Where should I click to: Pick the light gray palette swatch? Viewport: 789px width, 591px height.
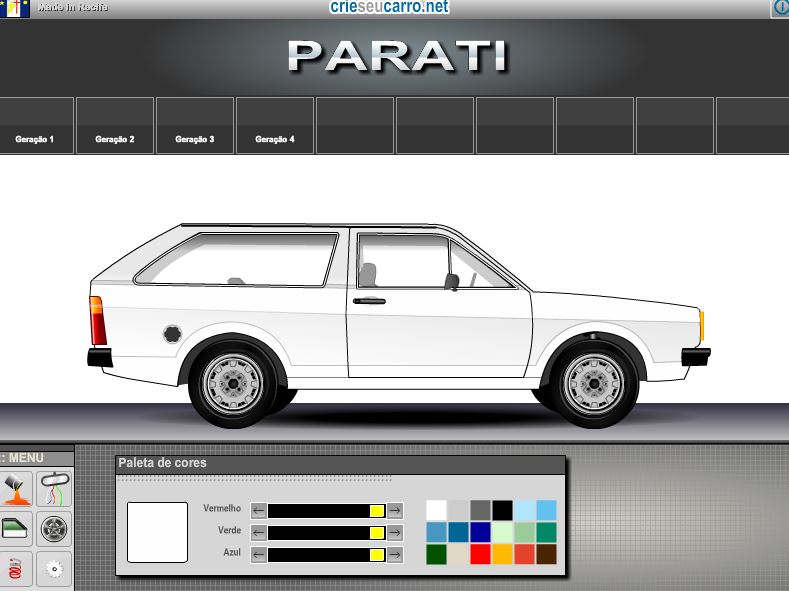(458, 510)
